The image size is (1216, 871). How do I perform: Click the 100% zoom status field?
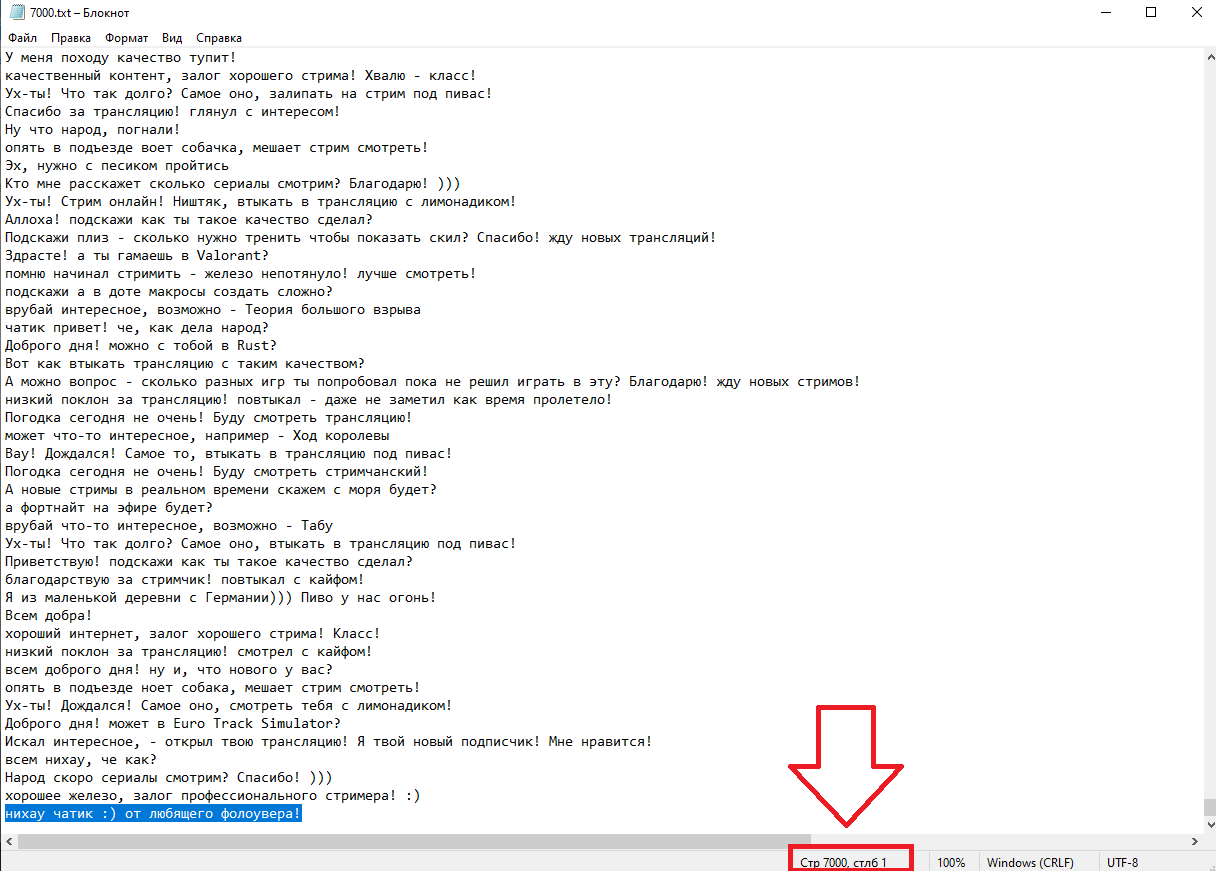click(x=952, y=862)
